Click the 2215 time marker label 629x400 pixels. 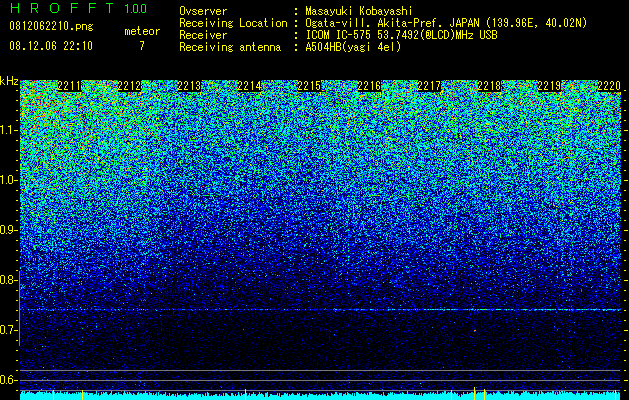309,86
